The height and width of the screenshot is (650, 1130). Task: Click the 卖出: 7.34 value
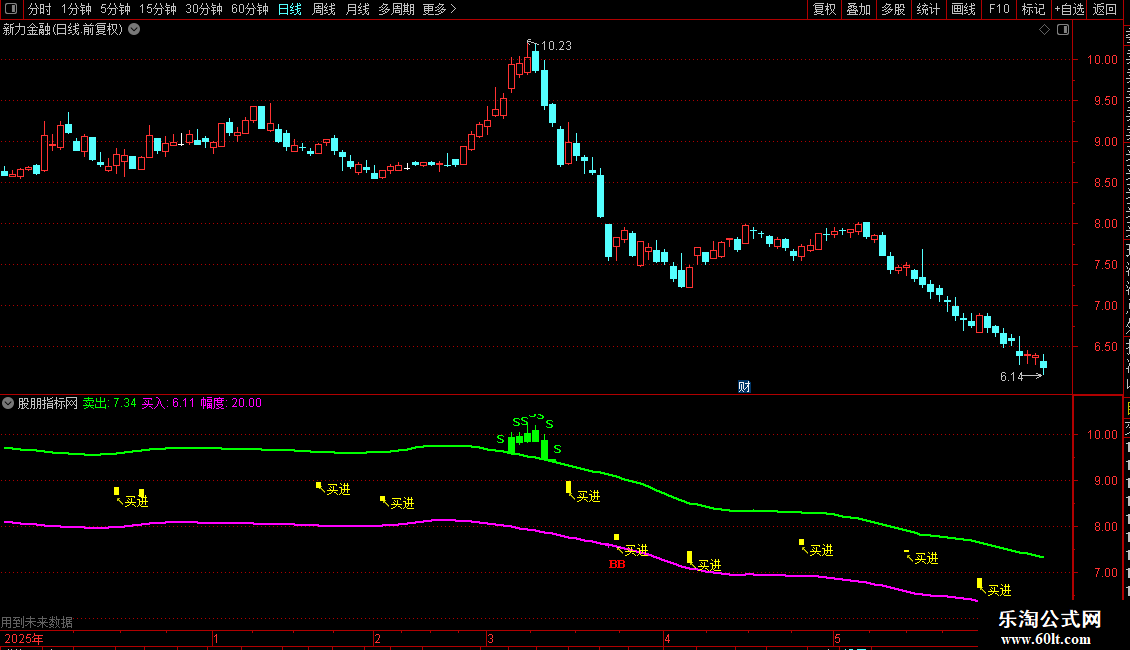(x=110, y=404)
